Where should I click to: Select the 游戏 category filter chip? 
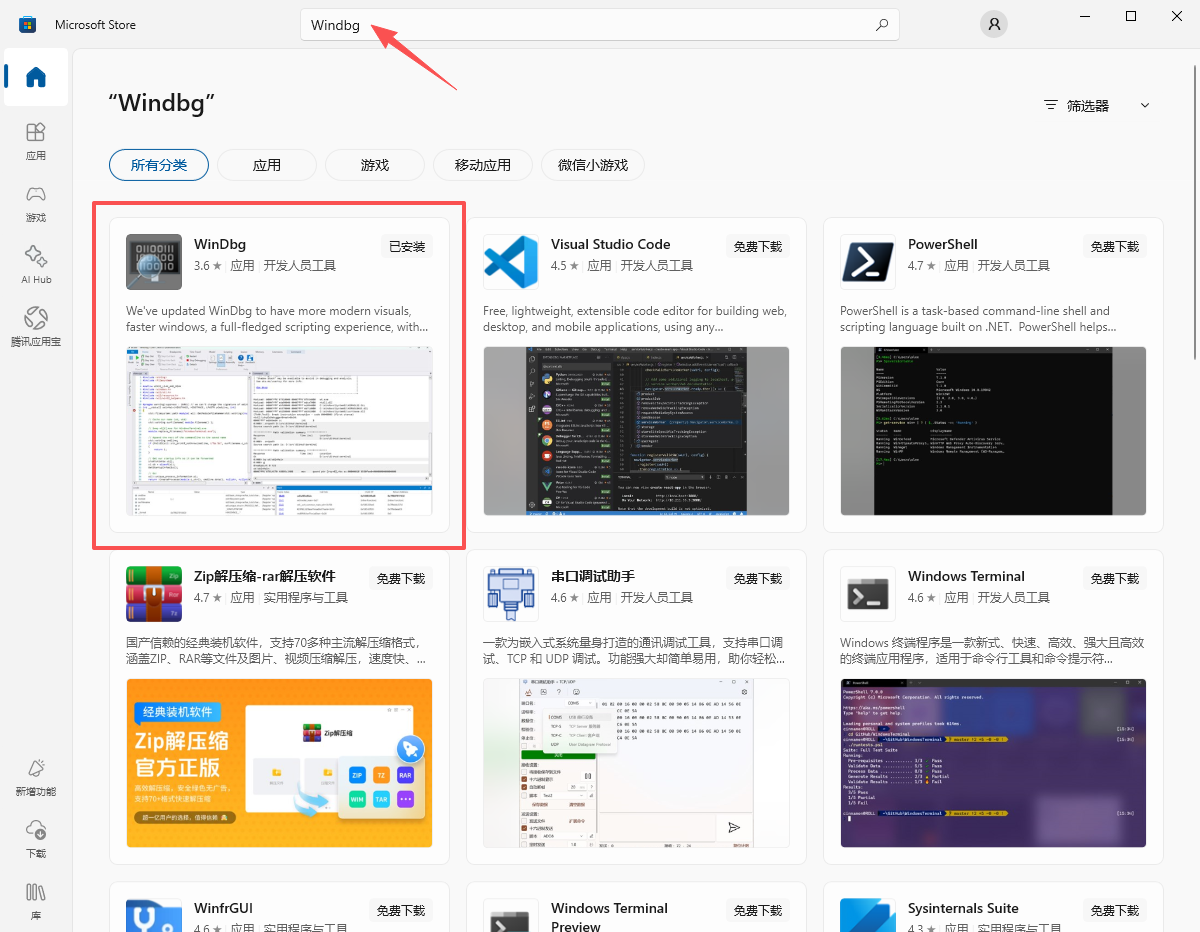click(375, 165)
